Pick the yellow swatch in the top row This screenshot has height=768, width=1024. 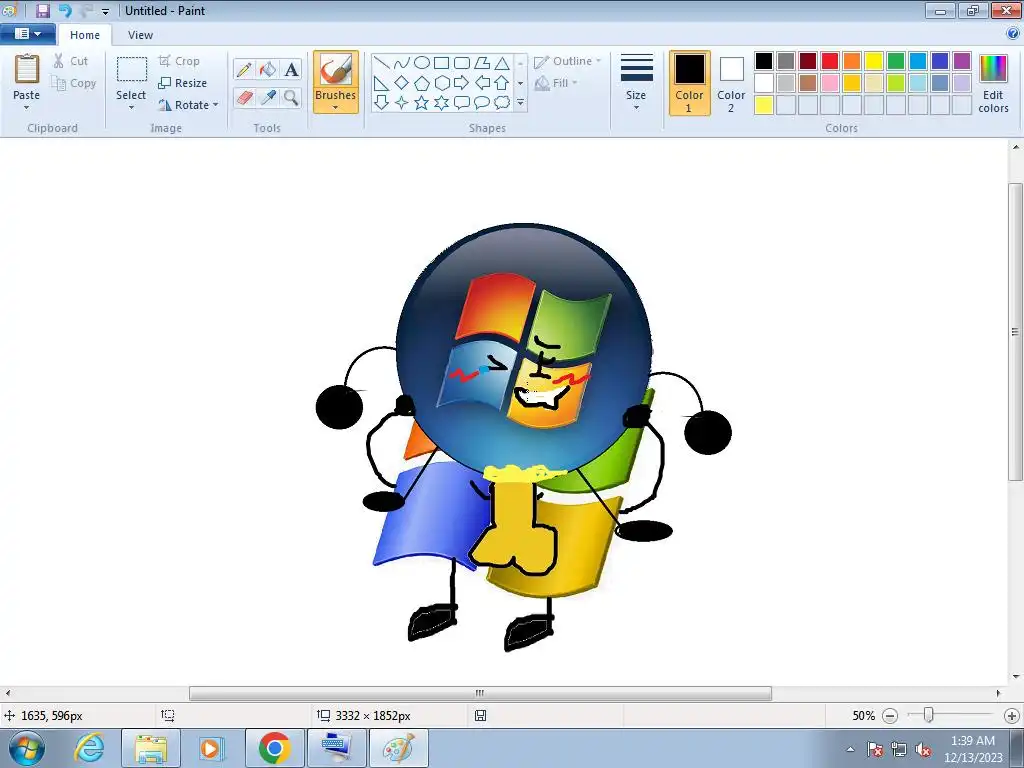(x=874, y=61)
